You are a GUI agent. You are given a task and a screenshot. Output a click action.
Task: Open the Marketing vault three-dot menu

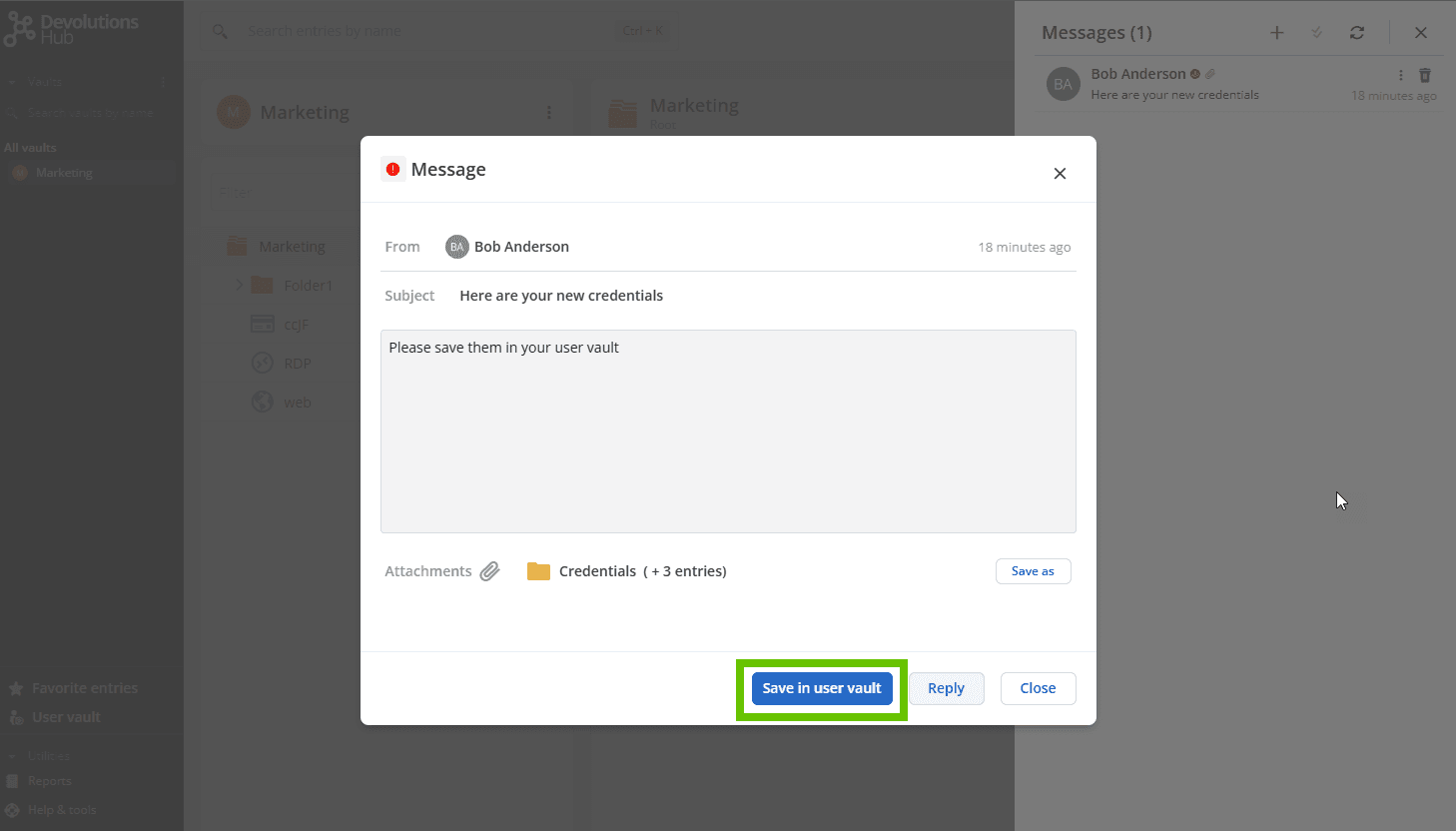(548, 113)
